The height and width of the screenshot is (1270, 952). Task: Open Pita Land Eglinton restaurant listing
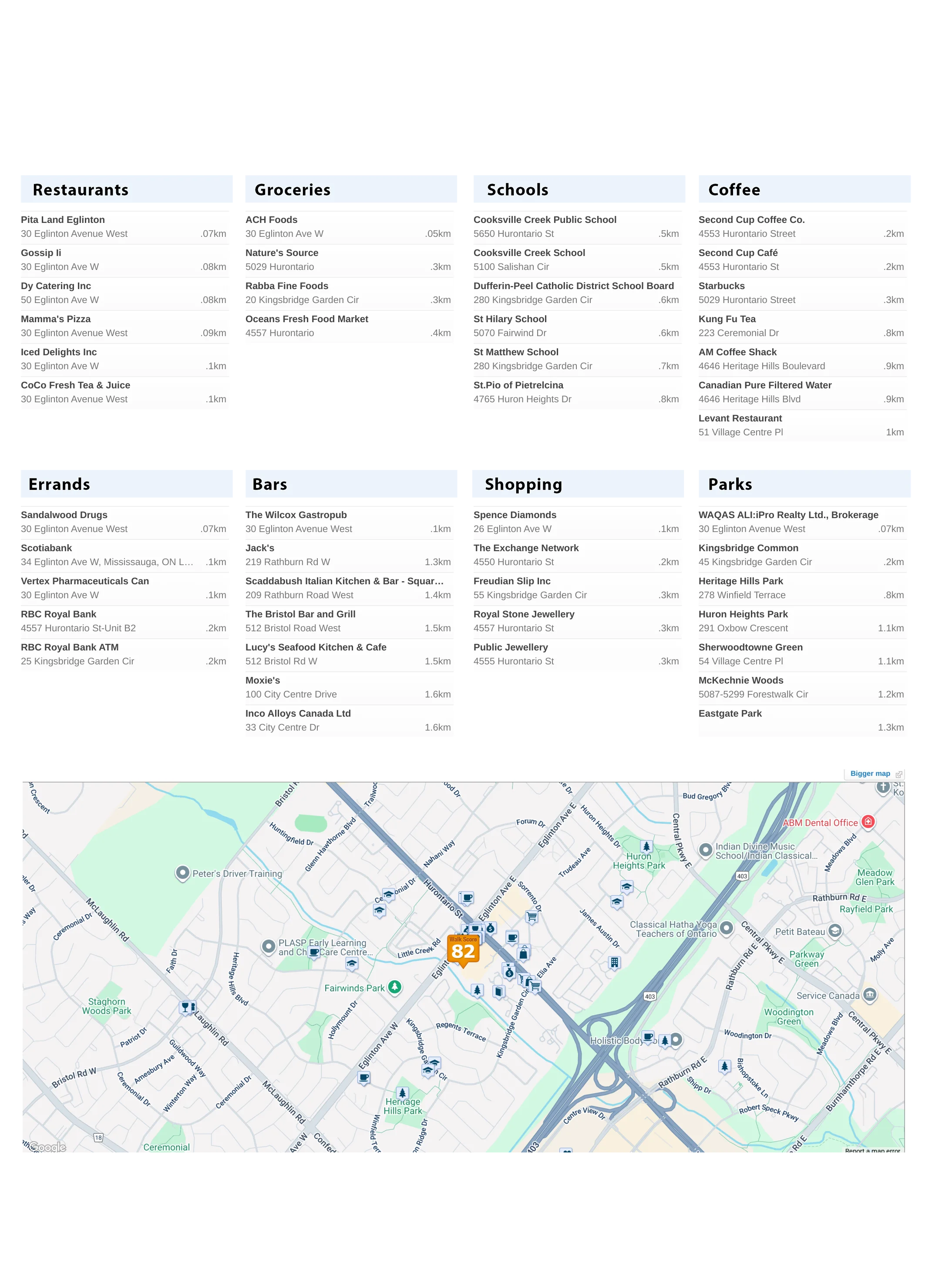coord(63,220)
